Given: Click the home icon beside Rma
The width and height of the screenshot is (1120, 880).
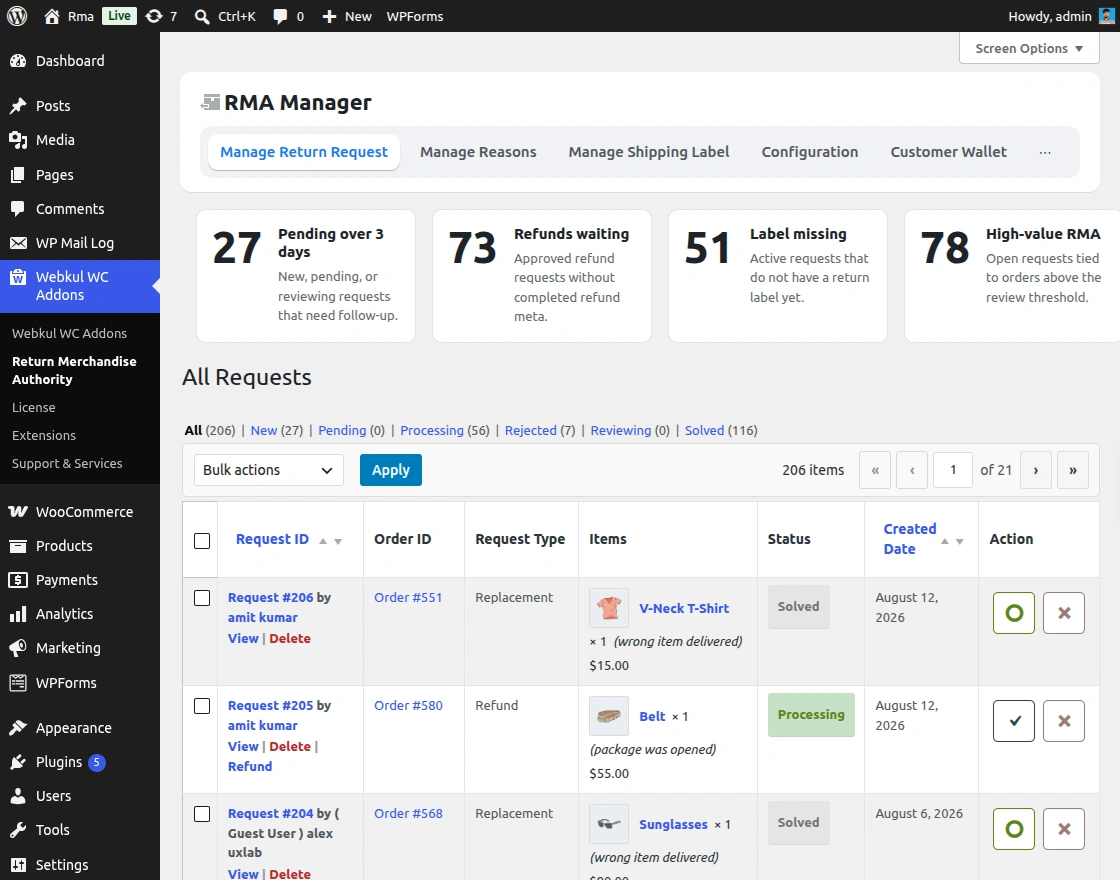Looking at the screenshot, I should [51, 16].
